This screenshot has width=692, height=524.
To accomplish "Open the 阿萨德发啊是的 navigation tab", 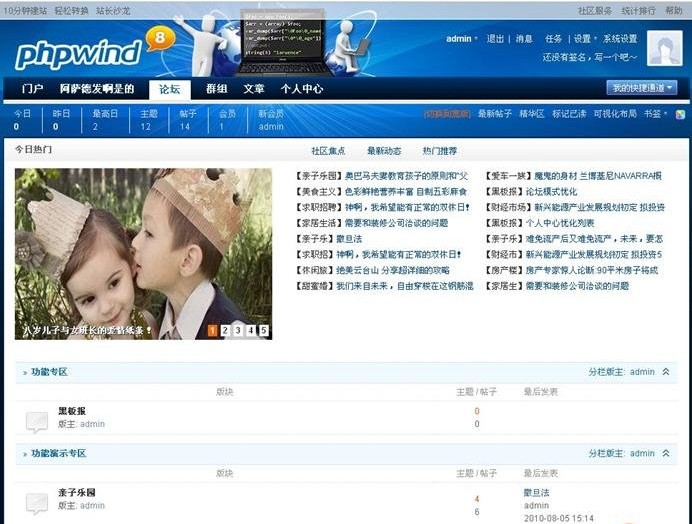I will (x=97, y=89).
